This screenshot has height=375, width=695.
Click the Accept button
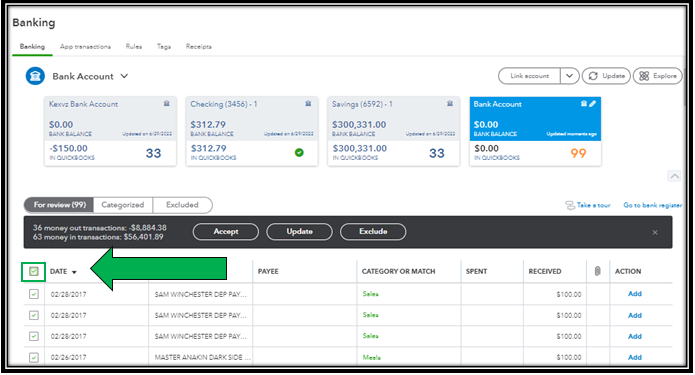point(226,232)
